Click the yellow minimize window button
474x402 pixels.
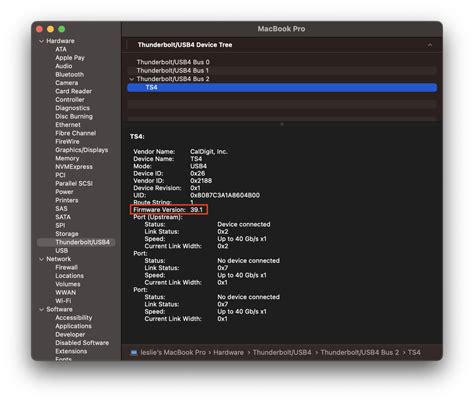click(50, 29)
